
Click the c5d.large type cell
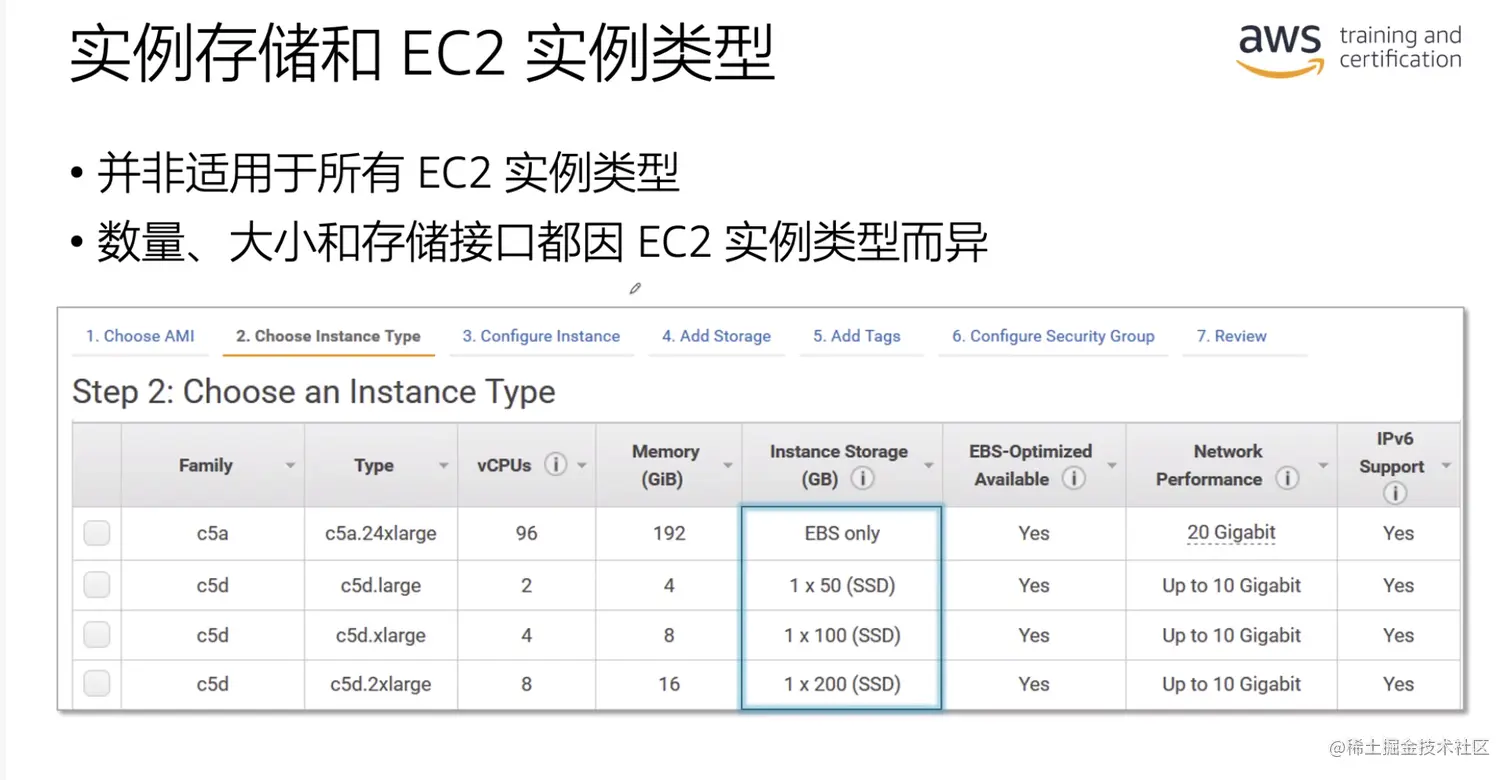(x=381, y=585)
